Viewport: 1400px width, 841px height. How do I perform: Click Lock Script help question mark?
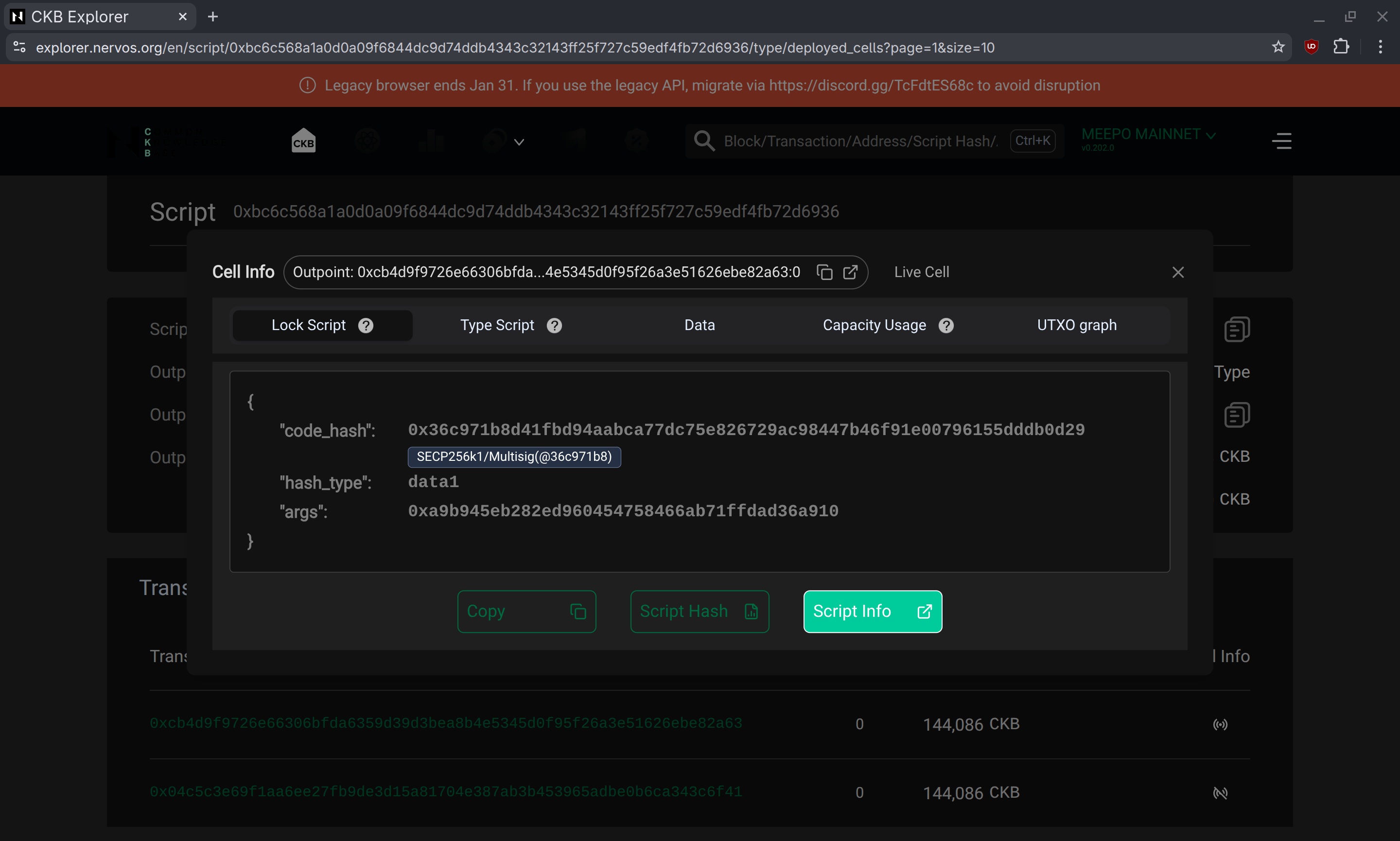click(x=366, y=325)
